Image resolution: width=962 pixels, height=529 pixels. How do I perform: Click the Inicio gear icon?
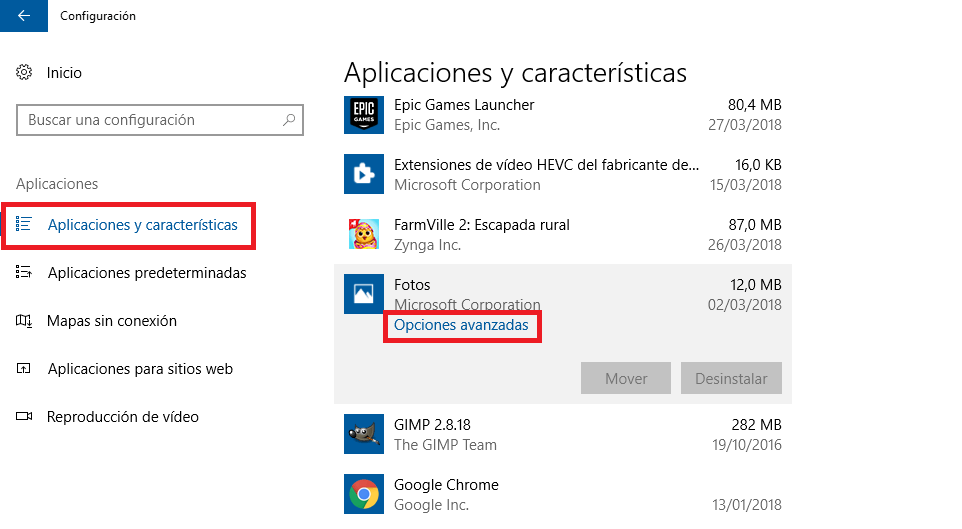24,72
